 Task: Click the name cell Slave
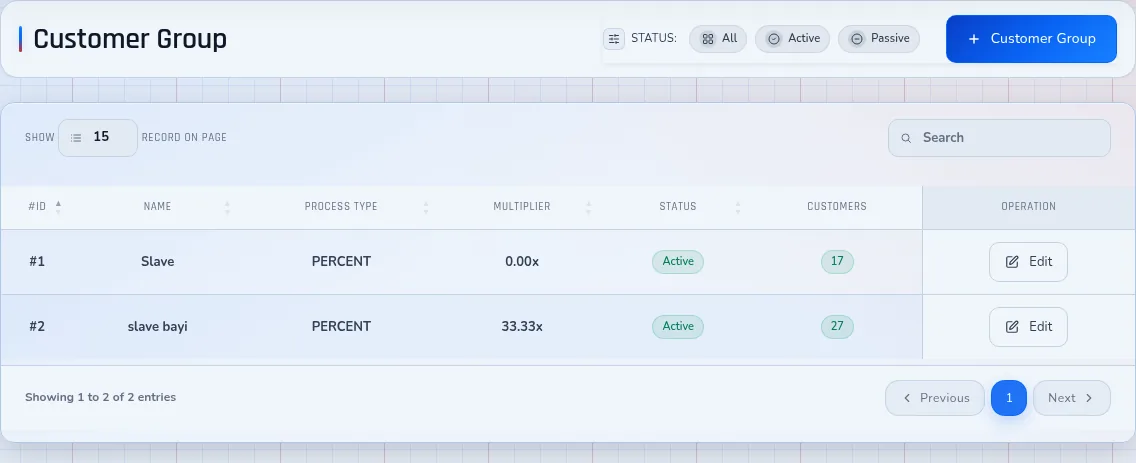pos(157,262)
